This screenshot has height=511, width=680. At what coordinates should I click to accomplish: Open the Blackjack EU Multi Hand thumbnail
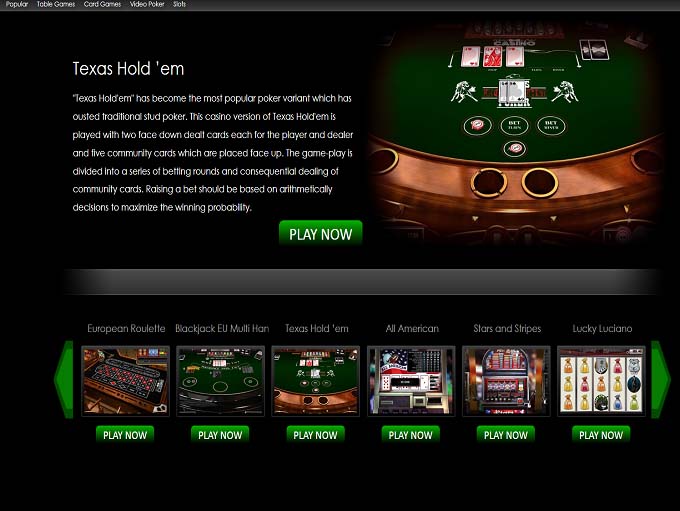click(x=220, y=381)
